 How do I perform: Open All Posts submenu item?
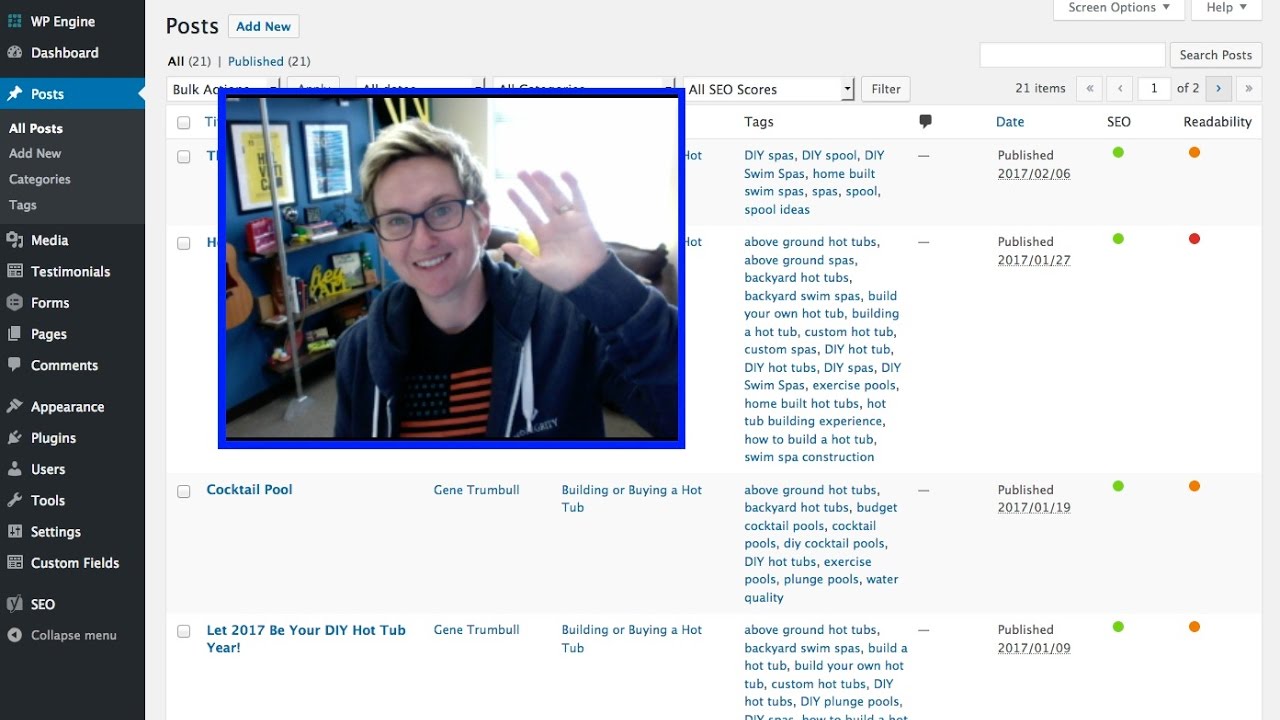36,128
